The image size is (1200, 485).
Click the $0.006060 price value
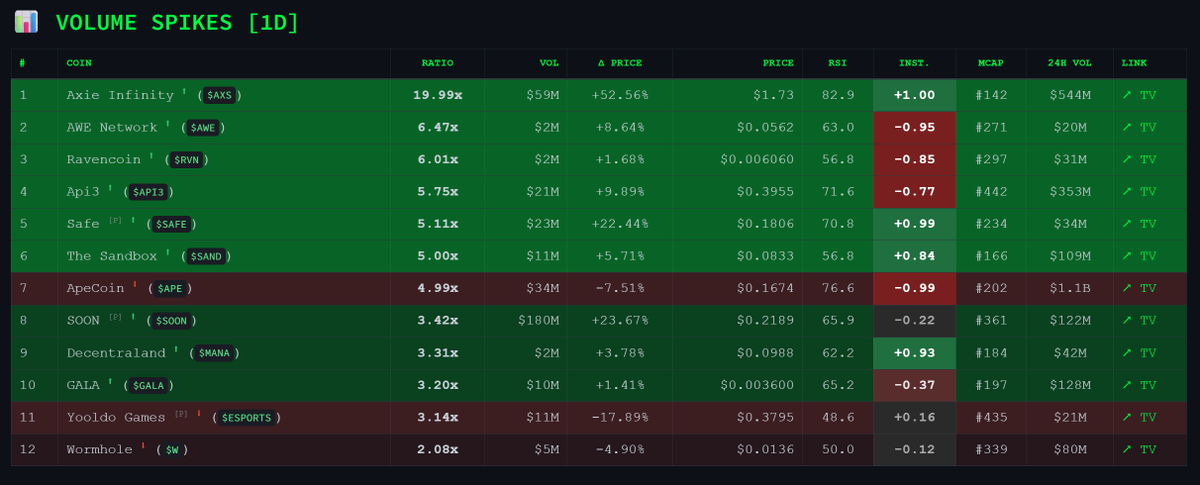tap(757, 159)
